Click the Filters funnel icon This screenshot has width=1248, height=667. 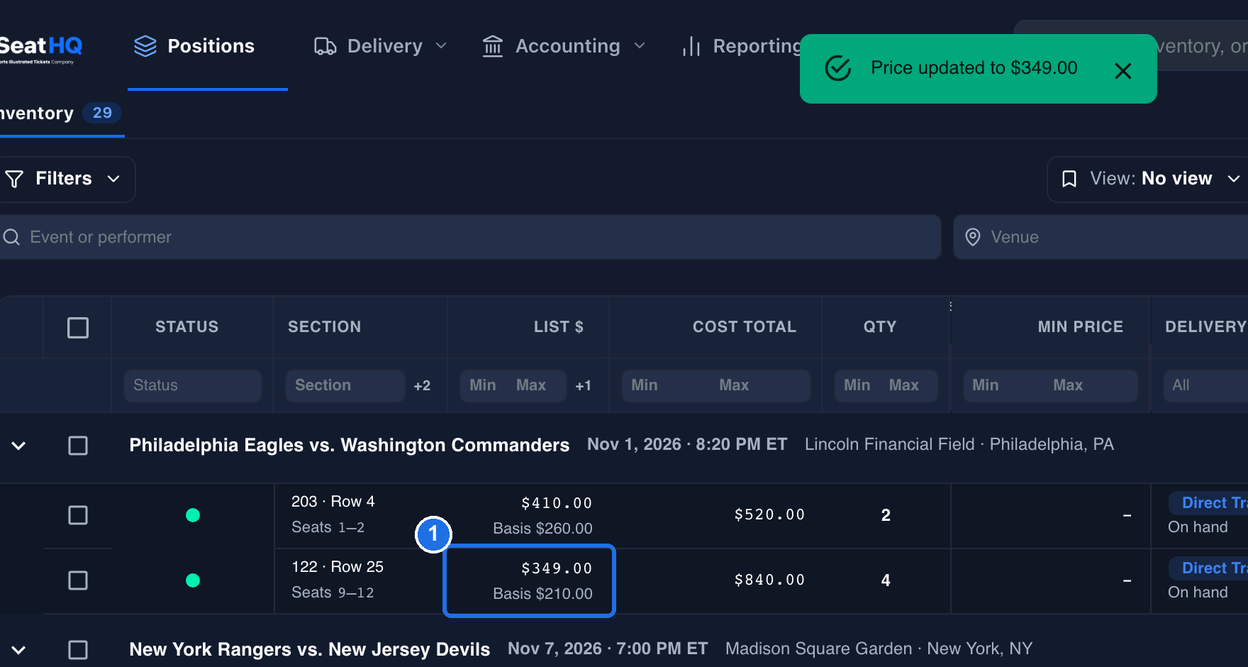click(x=14, y=179)
